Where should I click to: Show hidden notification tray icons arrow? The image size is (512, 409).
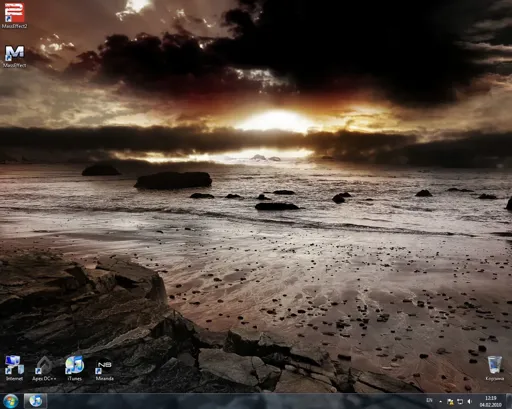pyautogui.click(x=441, y=402)
